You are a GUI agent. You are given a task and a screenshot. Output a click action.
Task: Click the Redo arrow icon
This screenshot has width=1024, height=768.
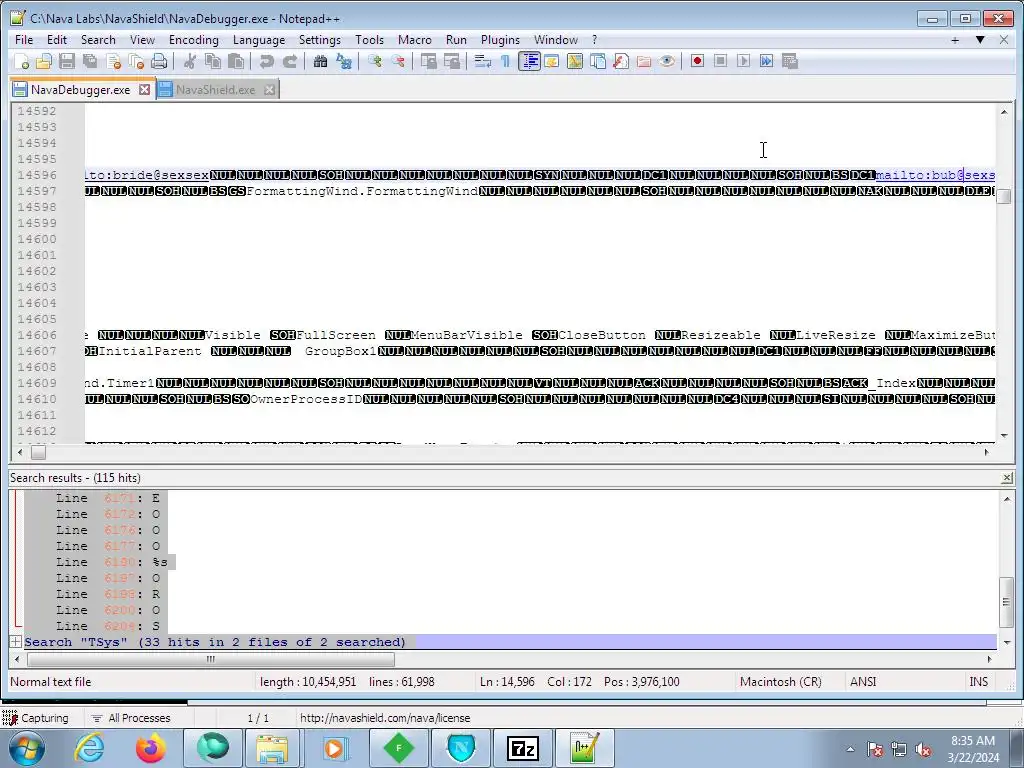click(x=290, y=61)
